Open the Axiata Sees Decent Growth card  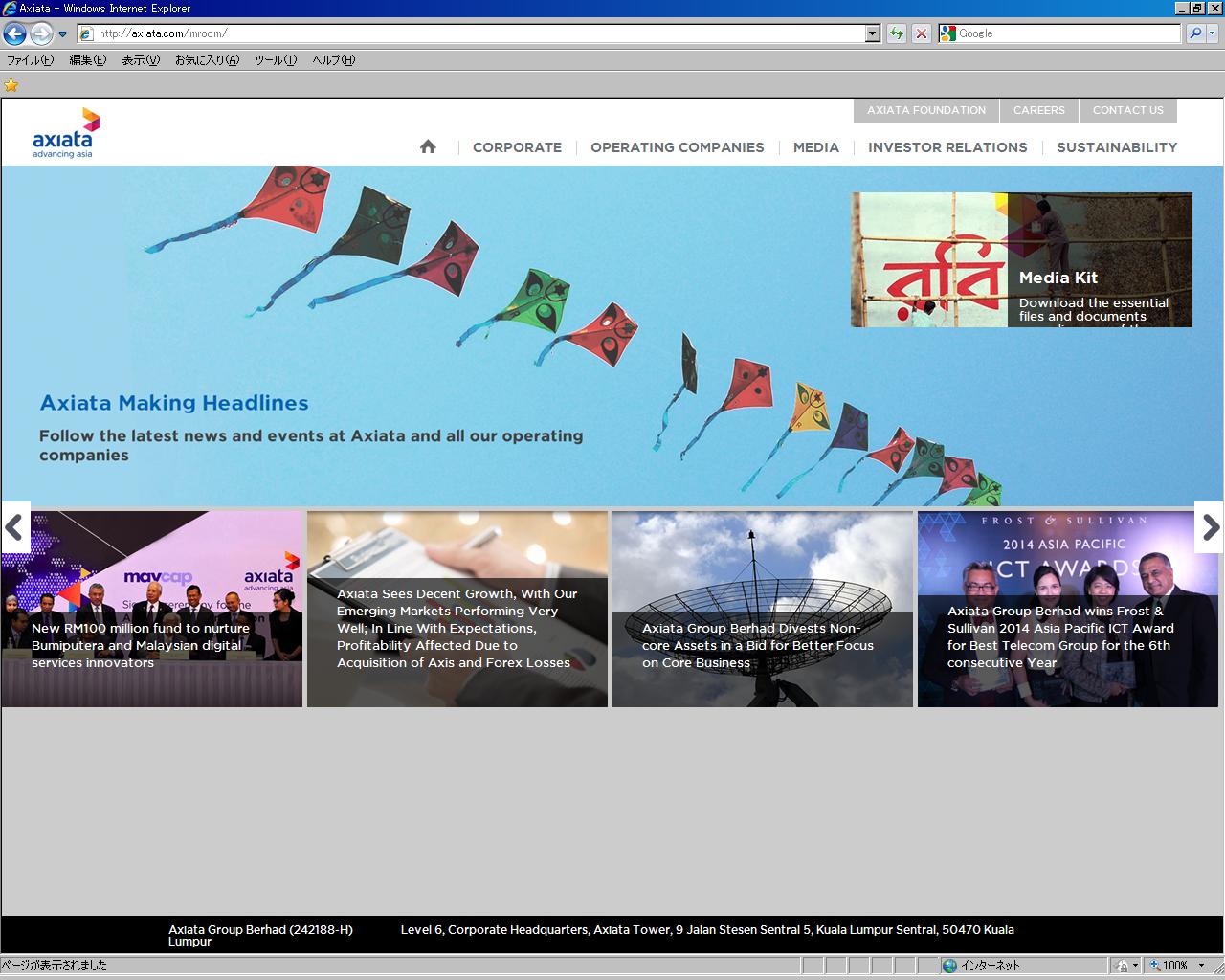pos(457,609)
